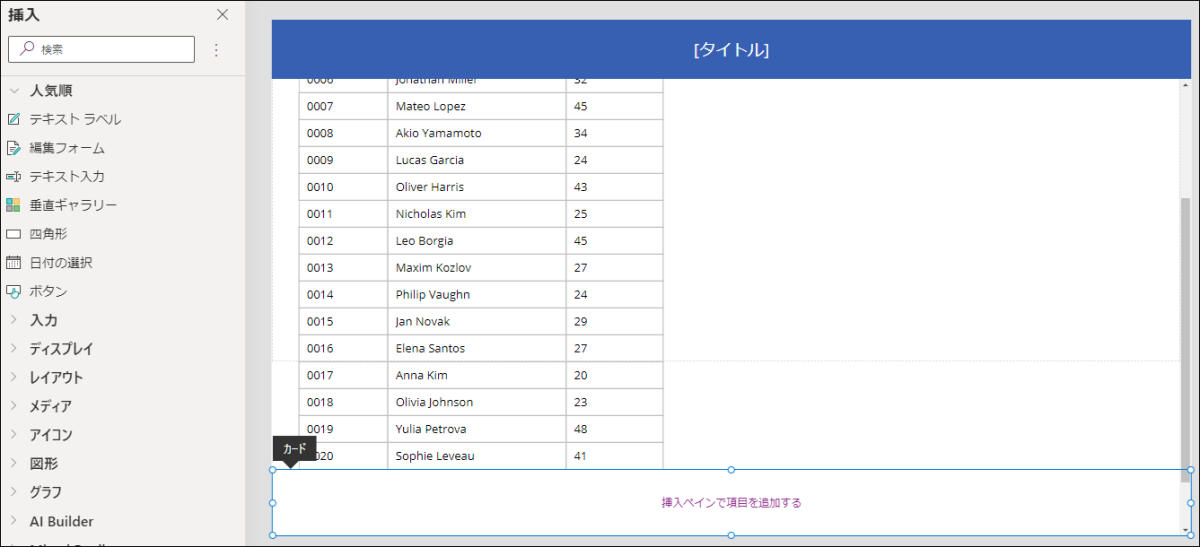Screen dimensions: 1200x547
Task: Click the Maxim Kozlov cell
Action: point(477,268)
